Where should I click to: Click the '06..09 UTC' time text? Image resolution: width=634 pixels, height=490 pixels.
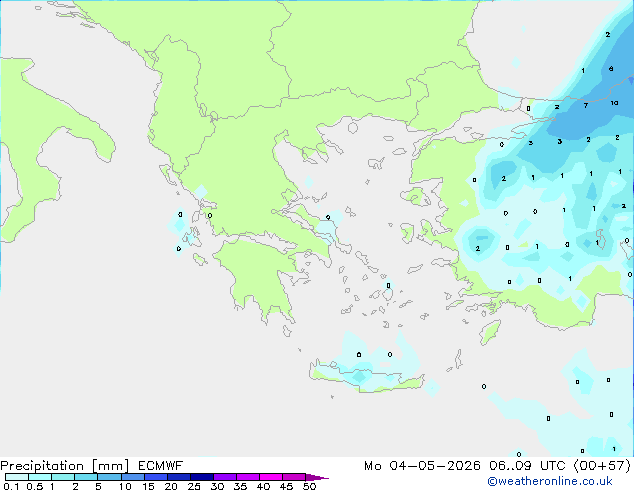click(x=527, y=466)
